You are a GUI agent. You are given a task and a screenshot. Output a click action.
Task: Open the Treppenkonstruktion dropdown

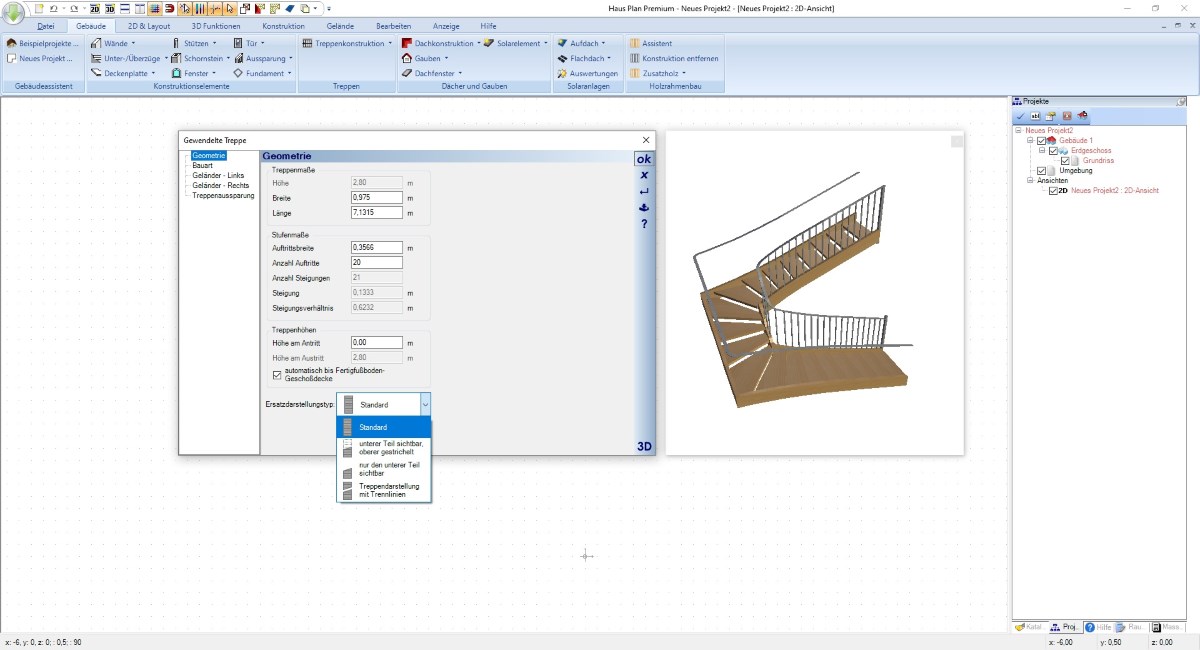390,44
